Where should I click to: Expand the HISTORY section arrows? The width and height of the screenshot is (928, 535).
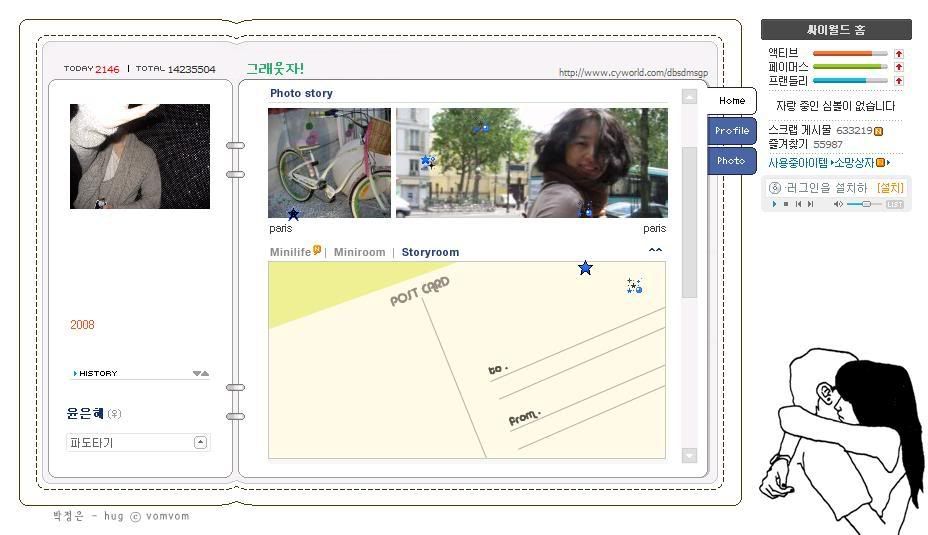(201, 374)
